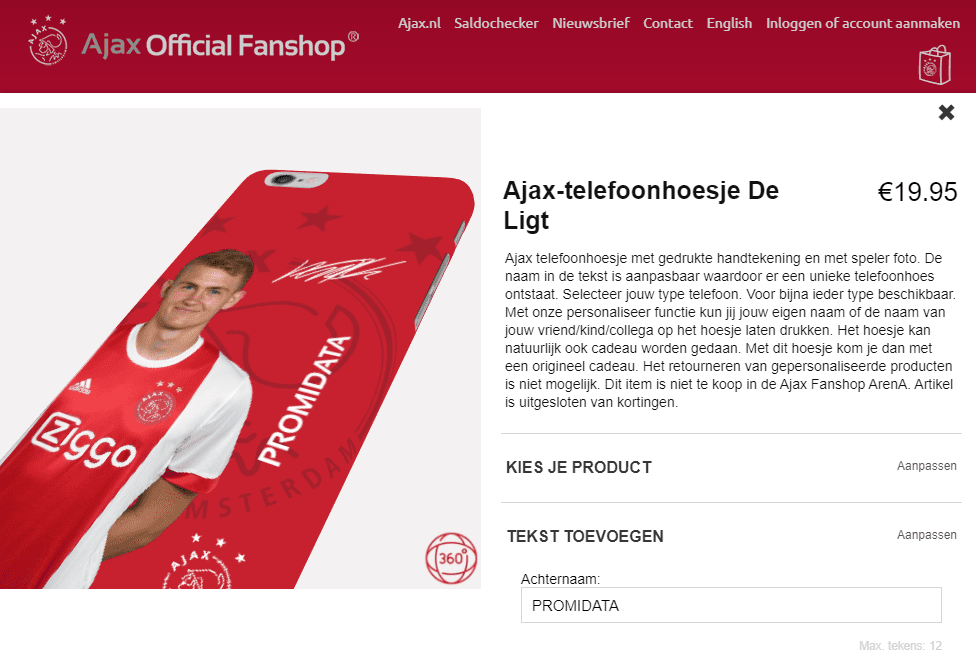
Task: Switch language to English
Action: [729, 23]
